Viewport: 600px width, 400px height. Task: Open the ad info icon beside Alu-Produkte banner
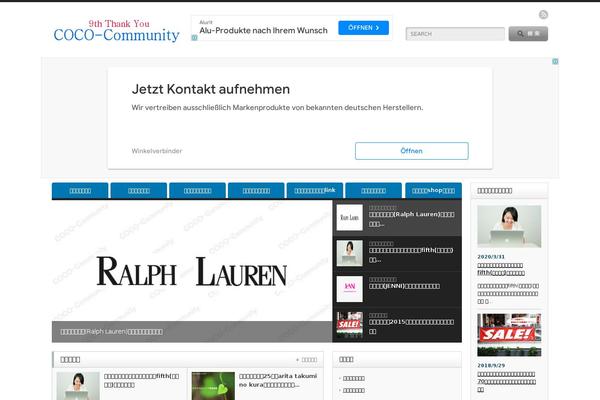(x=194, y=38)
